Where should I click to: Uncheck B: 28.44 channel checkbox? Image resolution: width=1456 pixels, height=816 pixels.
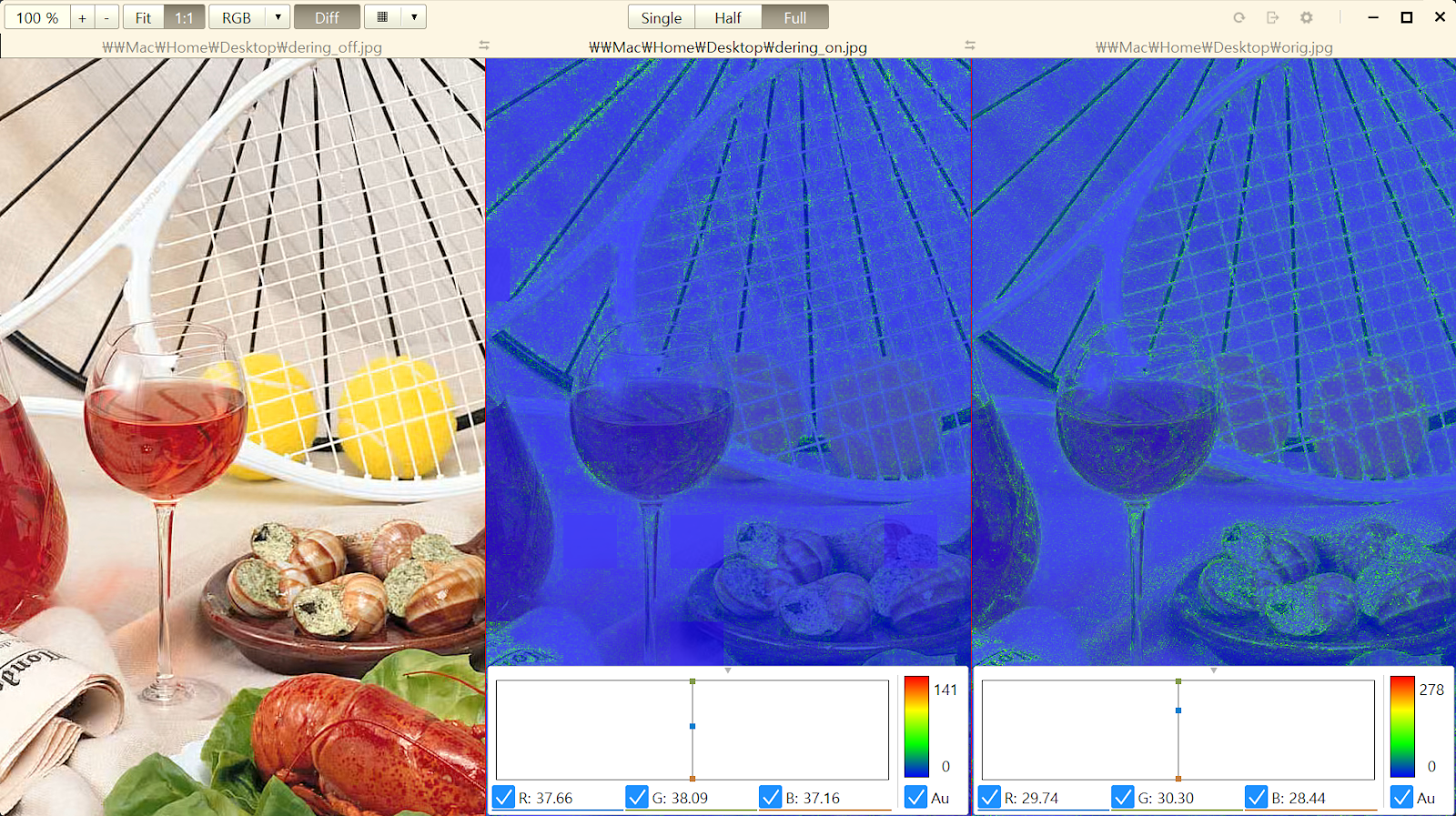click(x=1257, y=798)
